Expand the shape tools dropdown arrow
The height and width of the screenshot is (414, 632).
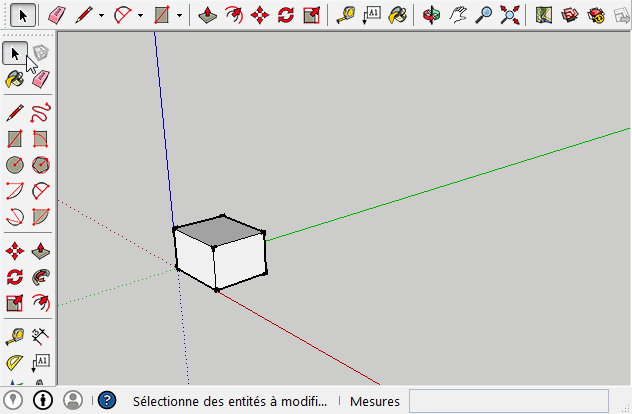tap(179, 16)
